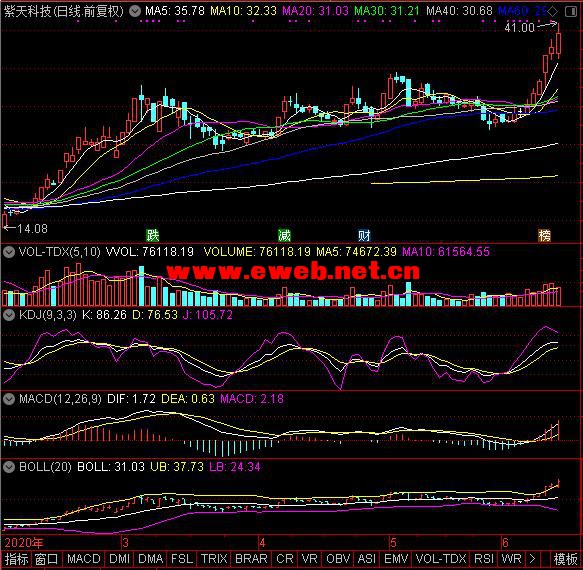This screenshot has height=570, width=583.
Task: Expand the BOLL panel dropdown arrow
Action: (x=9, y=467)
